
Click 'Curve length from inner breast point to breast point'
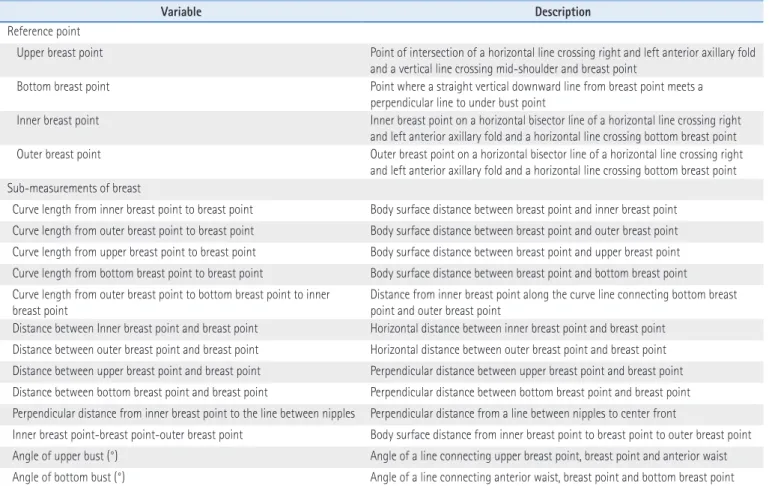(132, 209)
